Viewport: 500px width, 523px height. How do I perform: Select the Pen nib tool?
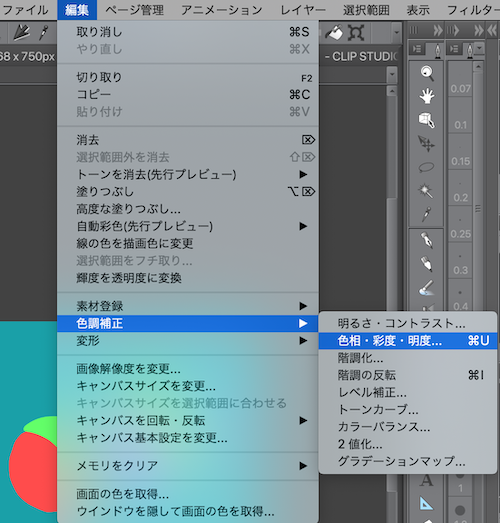tap(427, 240)
